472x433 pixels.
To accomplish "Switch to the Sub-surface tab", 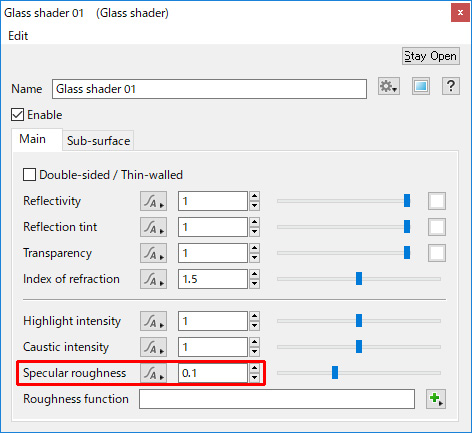I will point(98,141).
